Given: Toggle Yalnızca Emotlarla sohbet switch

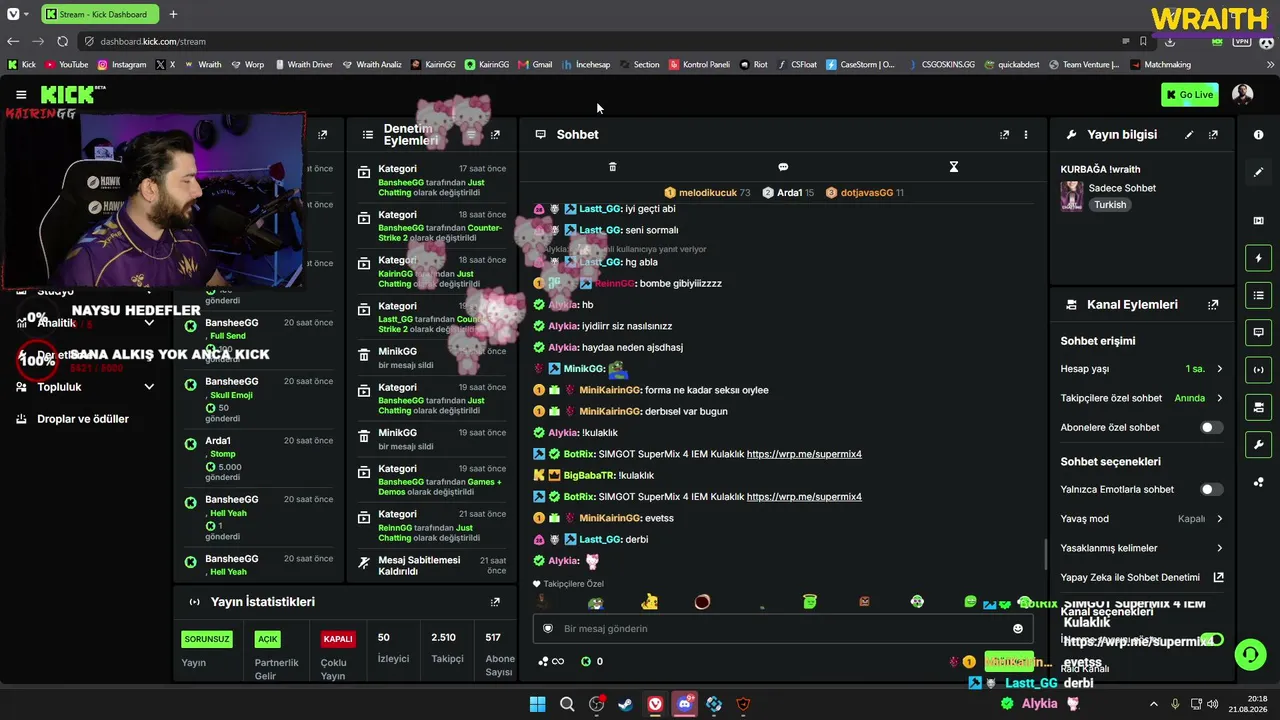Looking at the screenshot, I should (1211, 489).
